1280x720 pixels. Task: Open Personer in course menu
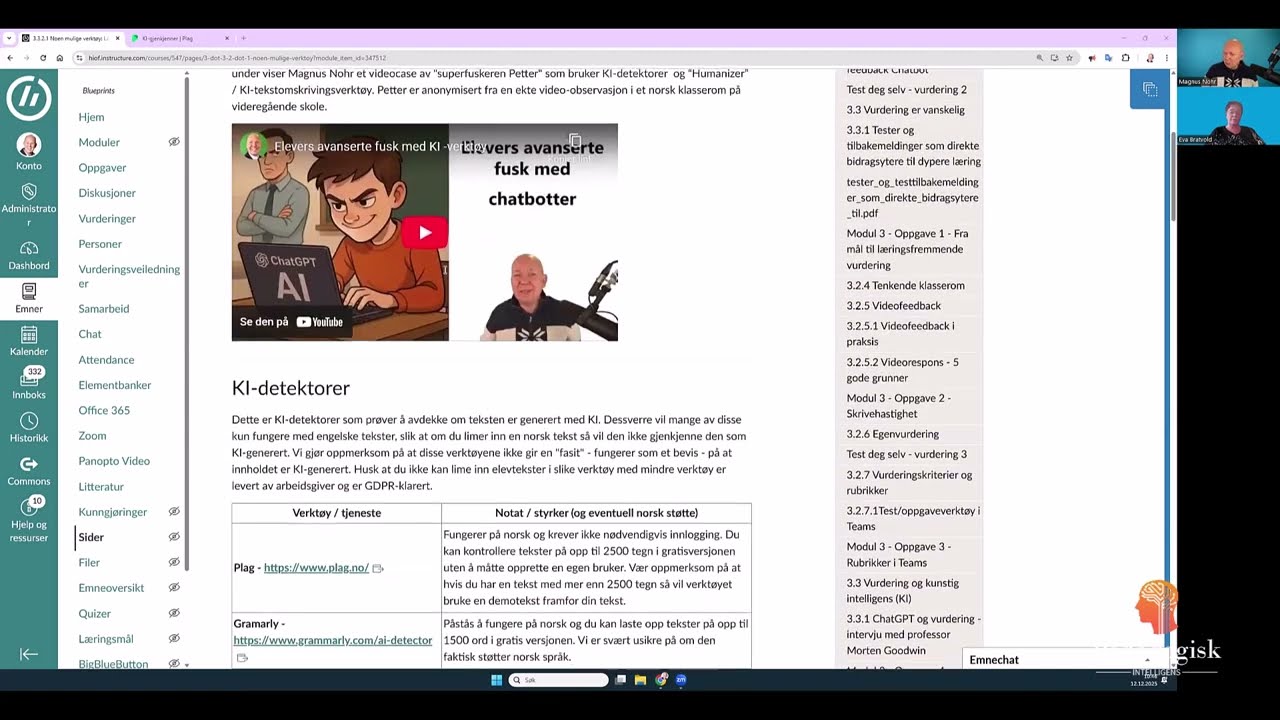pos(100,244)
